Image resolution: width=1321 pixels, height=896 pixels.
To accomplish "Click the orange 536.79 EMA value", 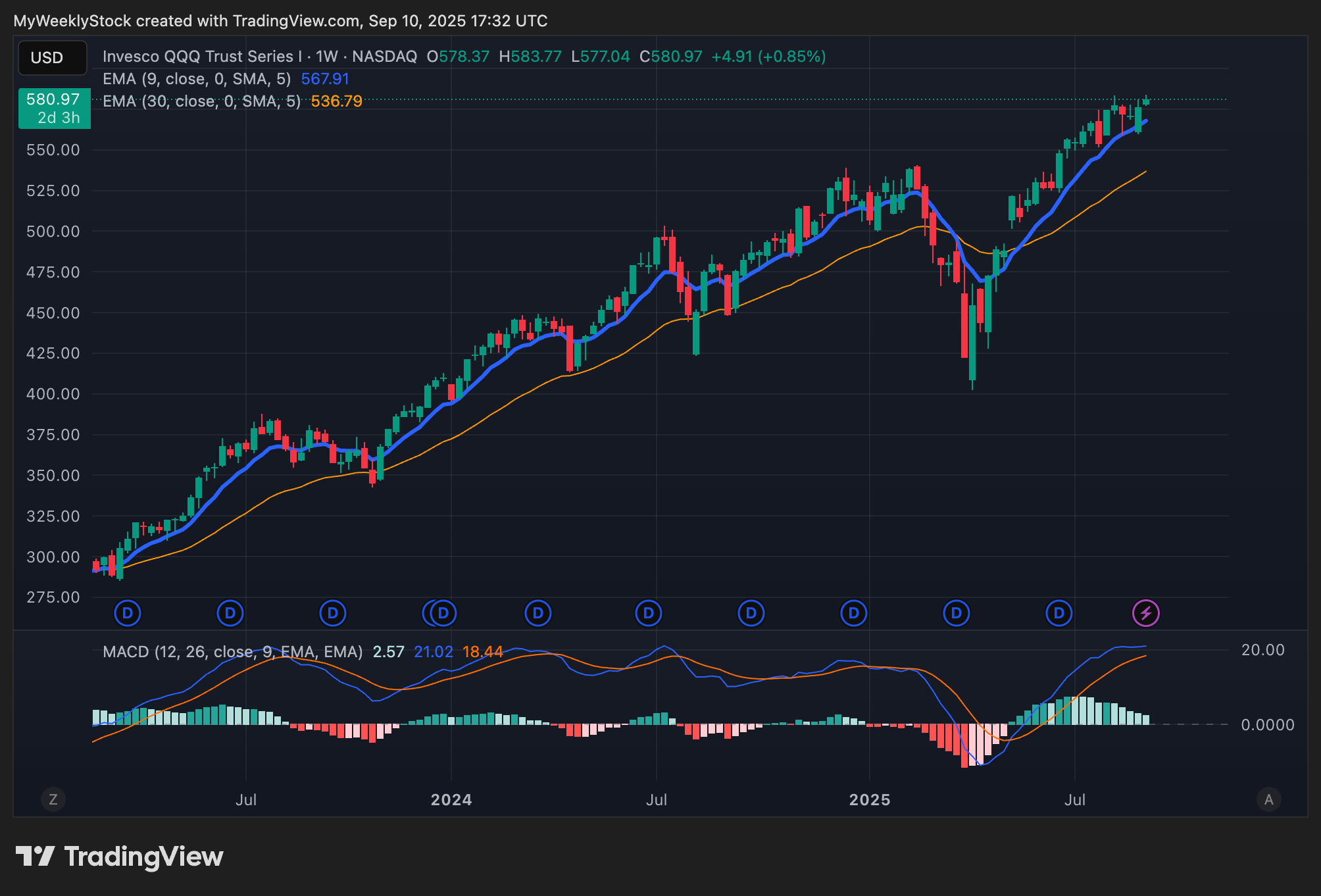I will pos(336,101).
